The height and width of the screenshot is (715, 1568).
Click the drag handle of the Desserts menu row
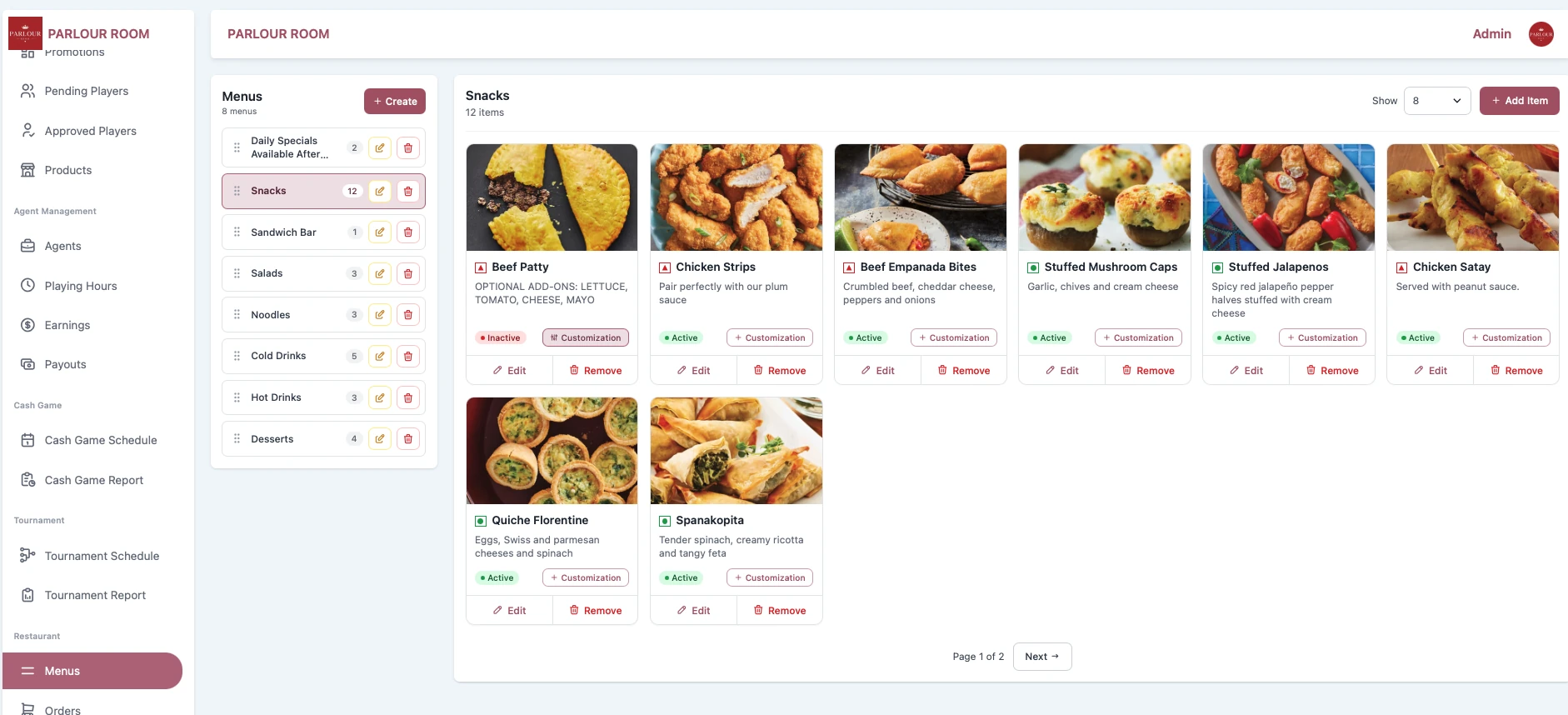[237, 439]
